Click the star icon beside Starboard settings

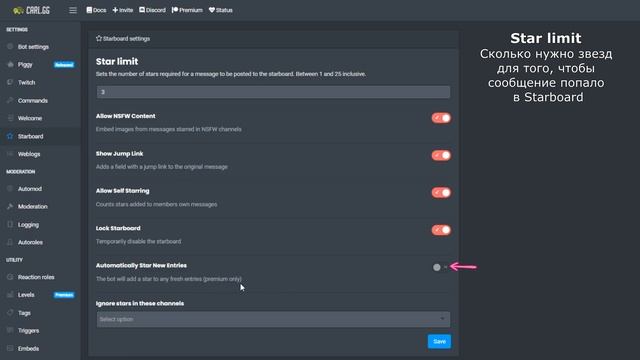[99, 38]
